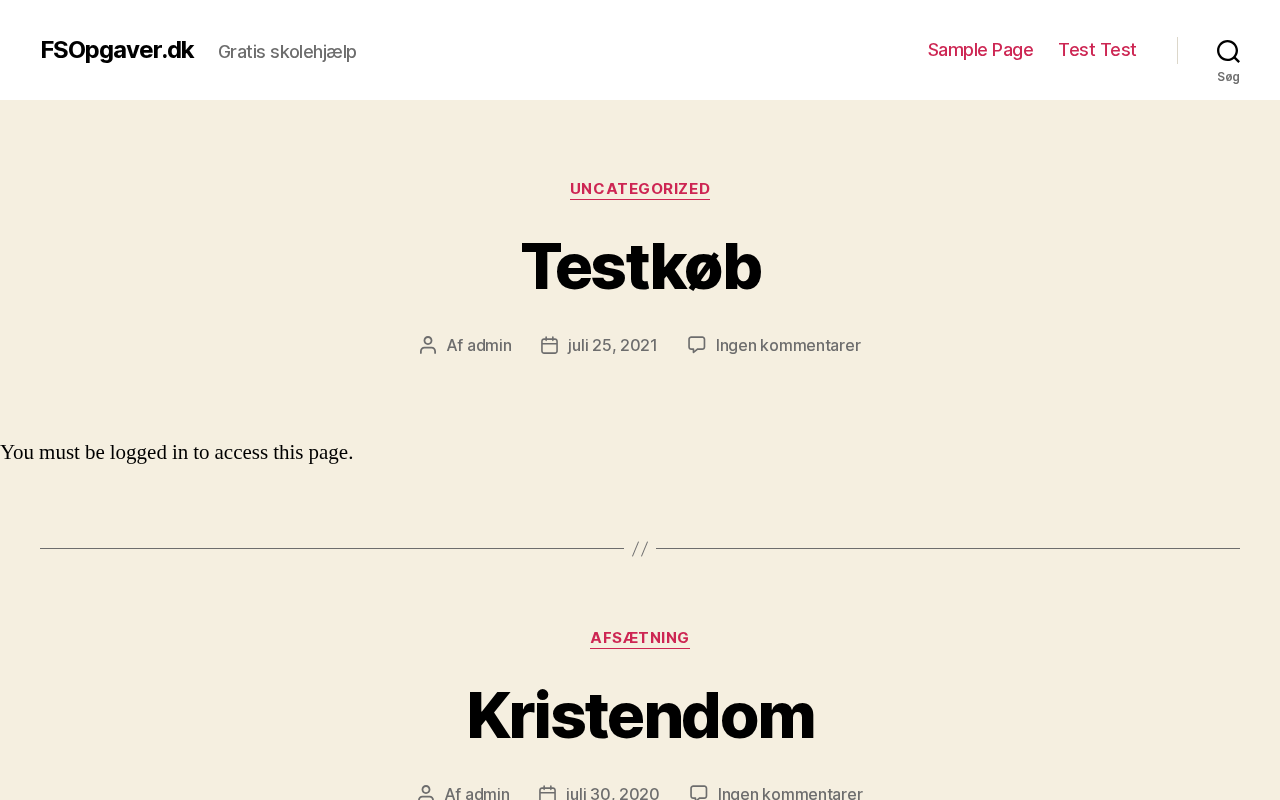
Task: Open the Testkøb post title
Action: click(x=641, y=267)
